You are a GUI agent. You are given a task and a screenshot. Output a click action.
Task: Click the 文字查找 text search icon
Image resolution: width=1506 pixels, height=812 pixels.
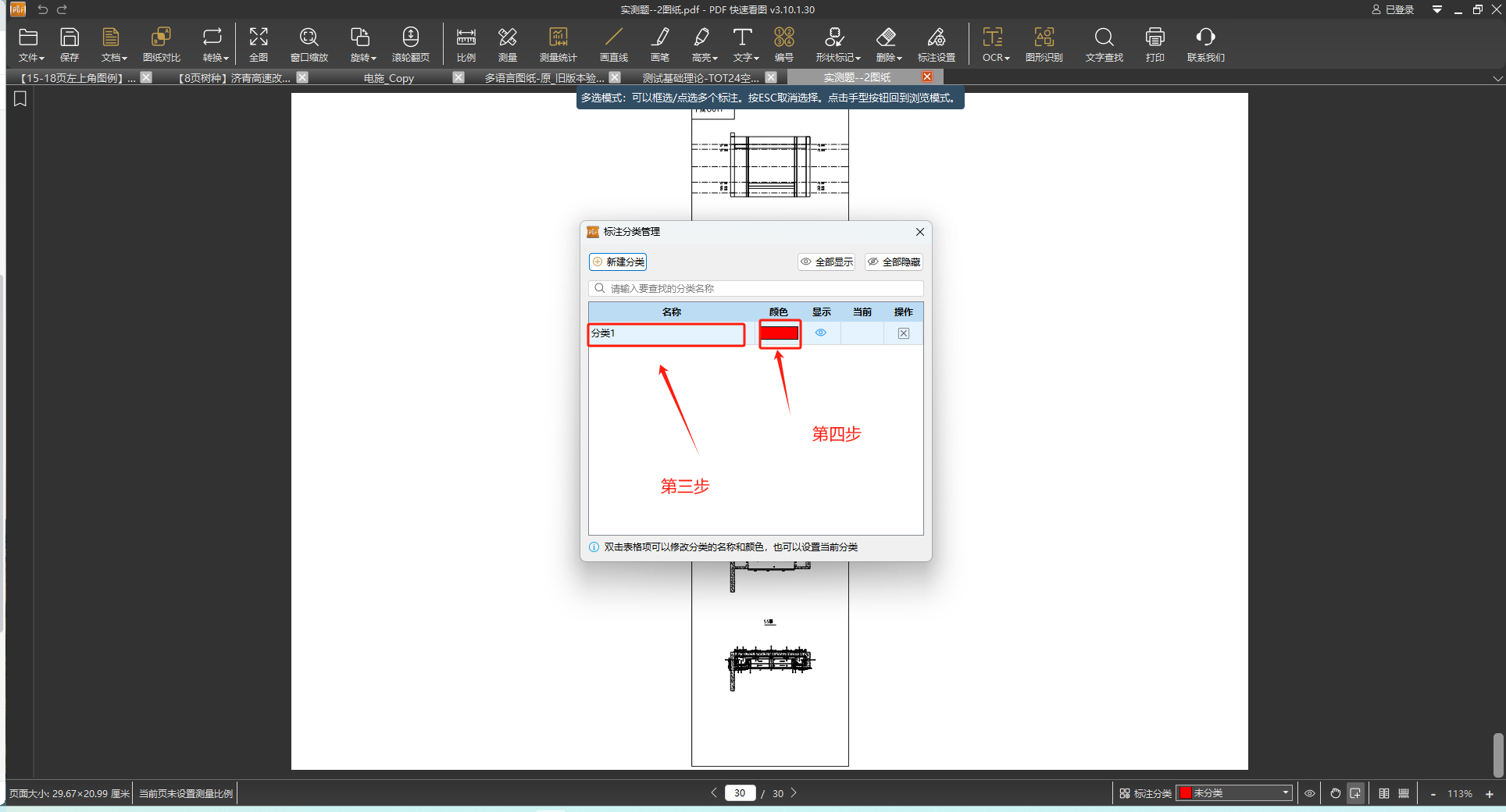click(1104, 45)
